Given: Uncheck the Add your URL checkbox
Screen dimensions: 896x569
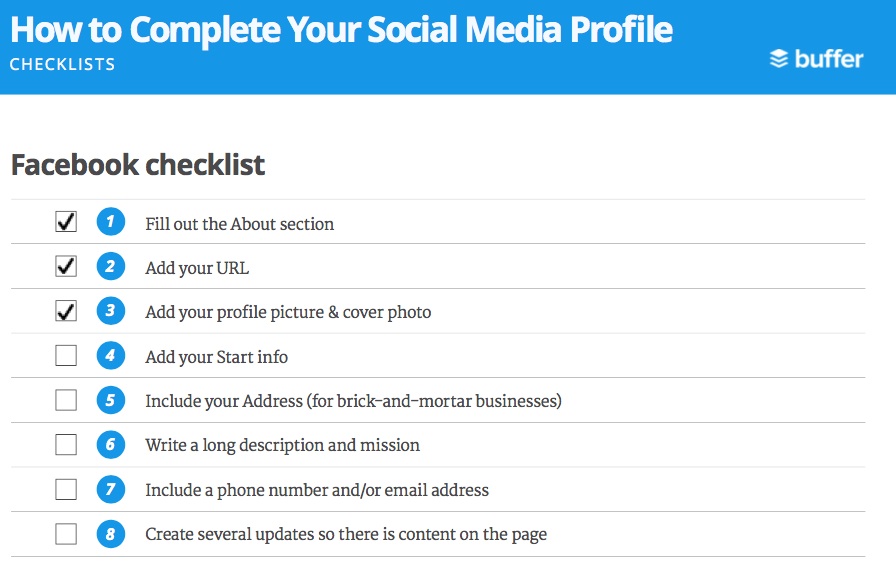Looking at the screenshot, I should coord(66,266).
